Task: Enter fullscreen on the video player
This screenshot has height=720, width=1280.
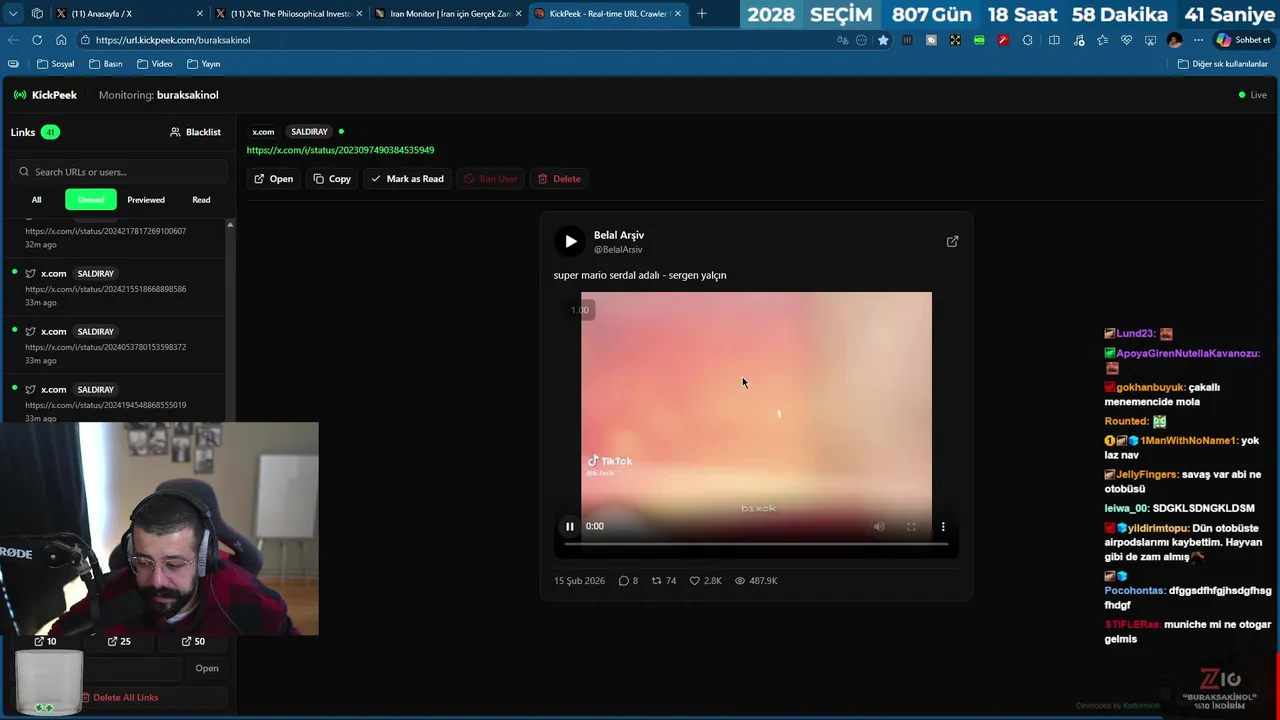Action: coord(911,526)
